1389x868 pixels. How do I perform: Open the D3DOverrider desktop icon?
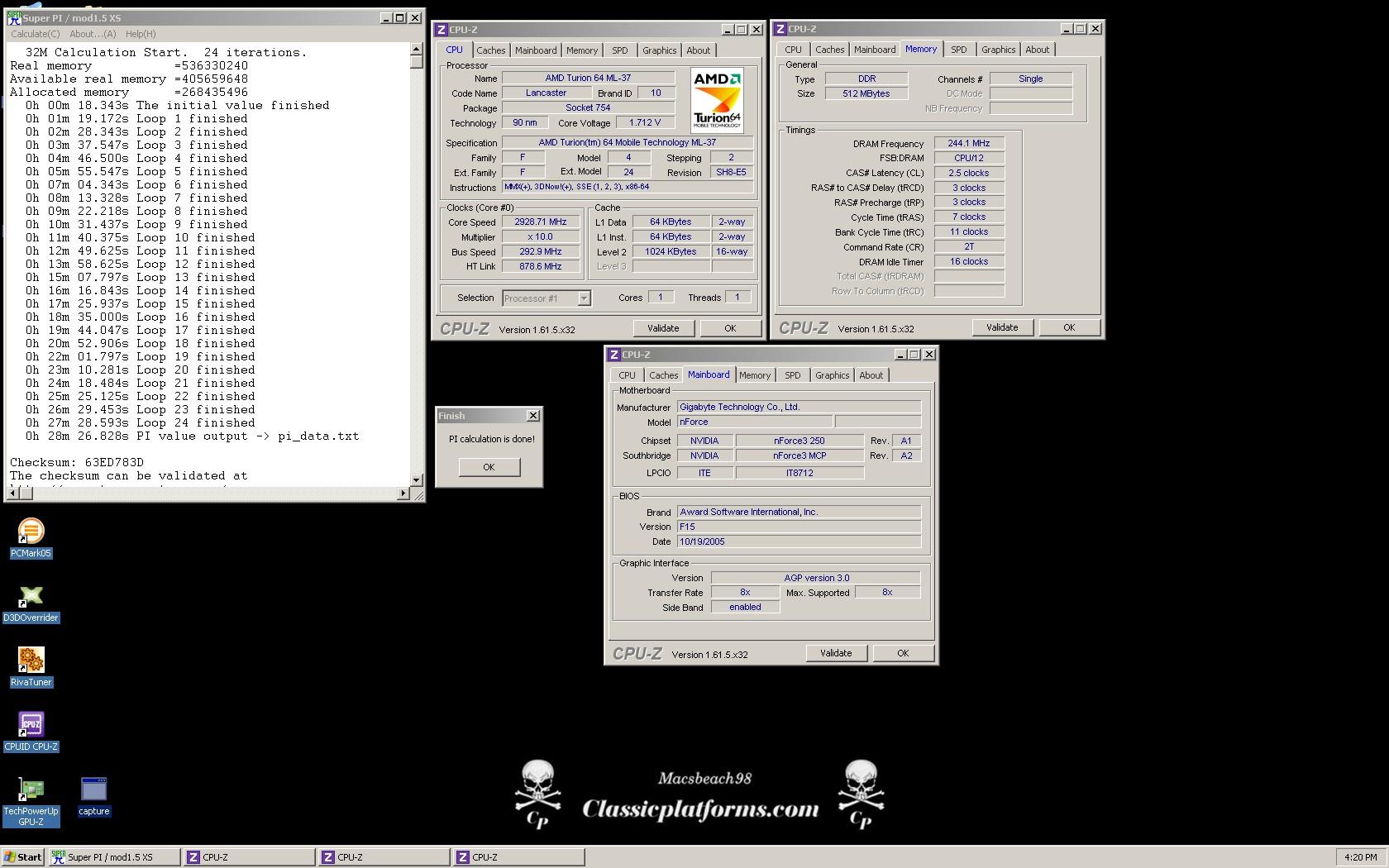[31, 603]
